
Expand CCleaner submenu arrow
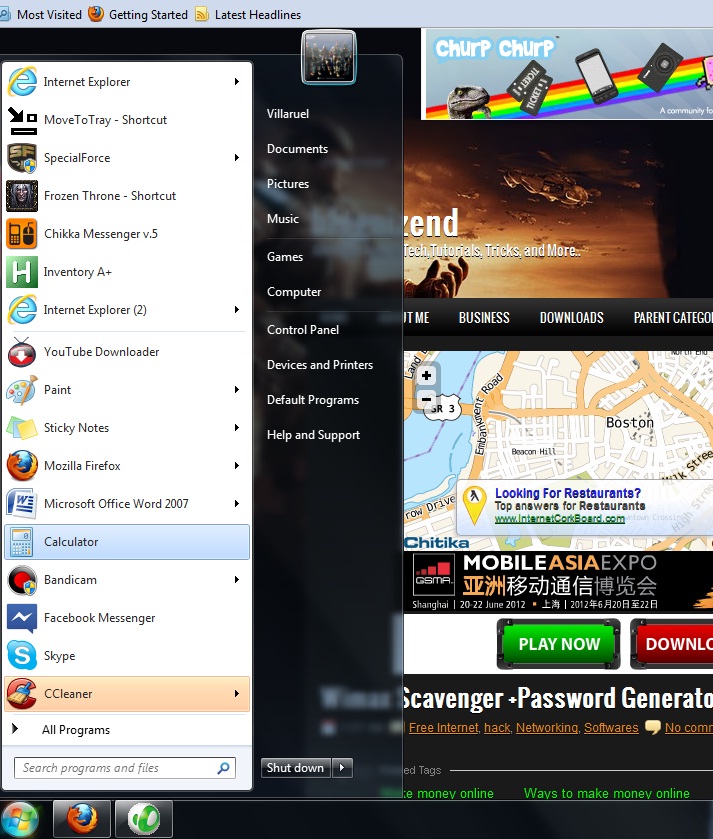[237, 693]
